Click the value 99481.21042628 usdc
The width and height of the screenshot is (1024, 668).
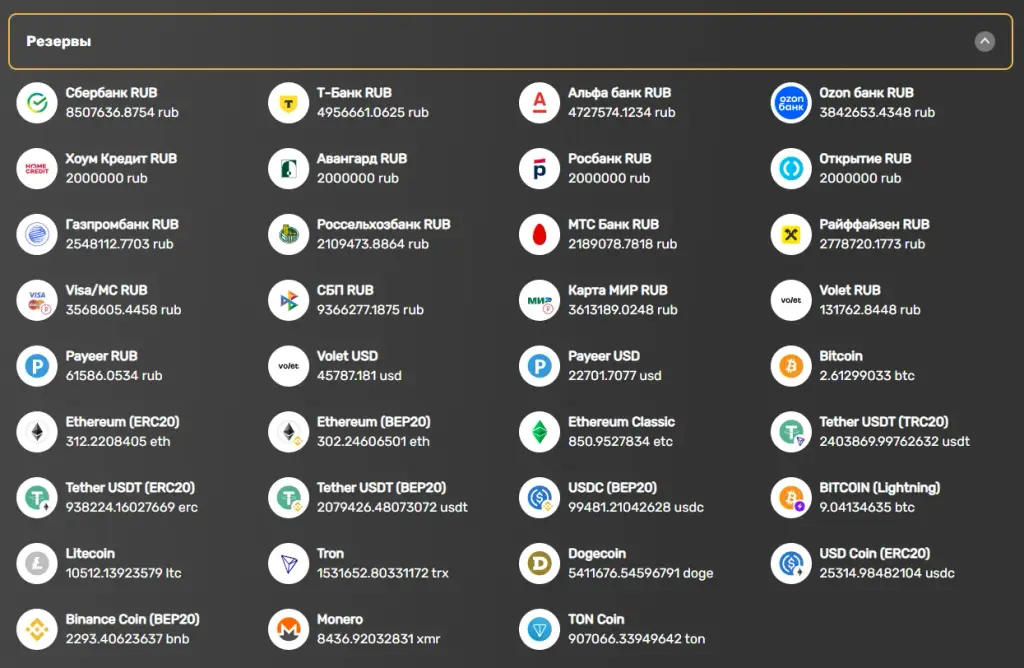636,507
